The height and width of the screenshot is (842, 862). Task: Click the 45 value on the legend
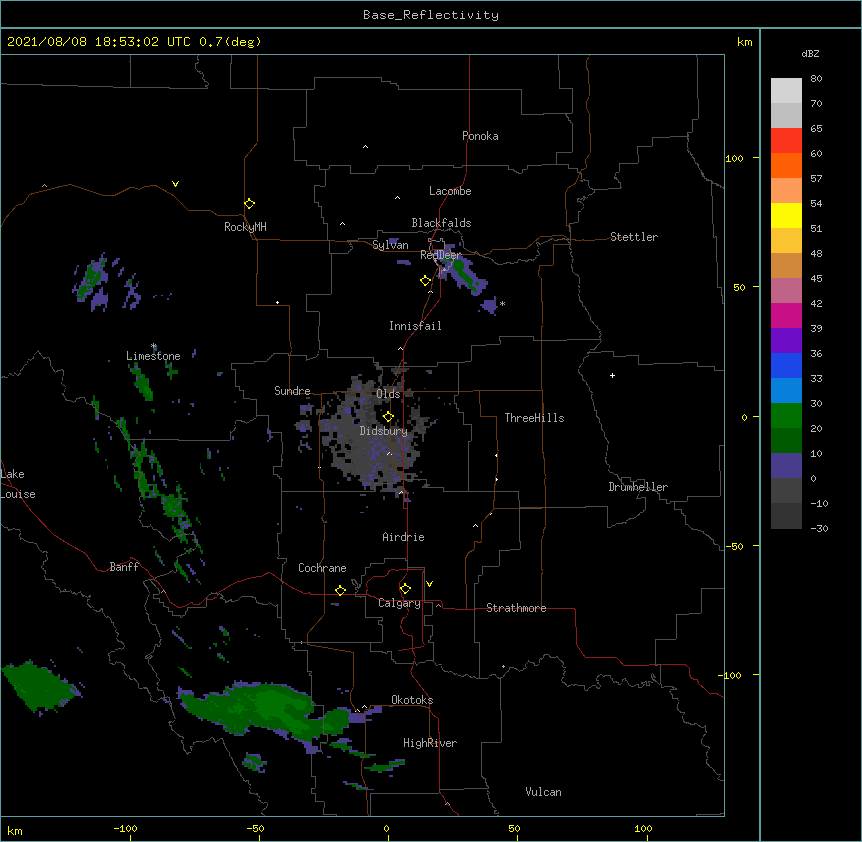click(x=816, y=278)
